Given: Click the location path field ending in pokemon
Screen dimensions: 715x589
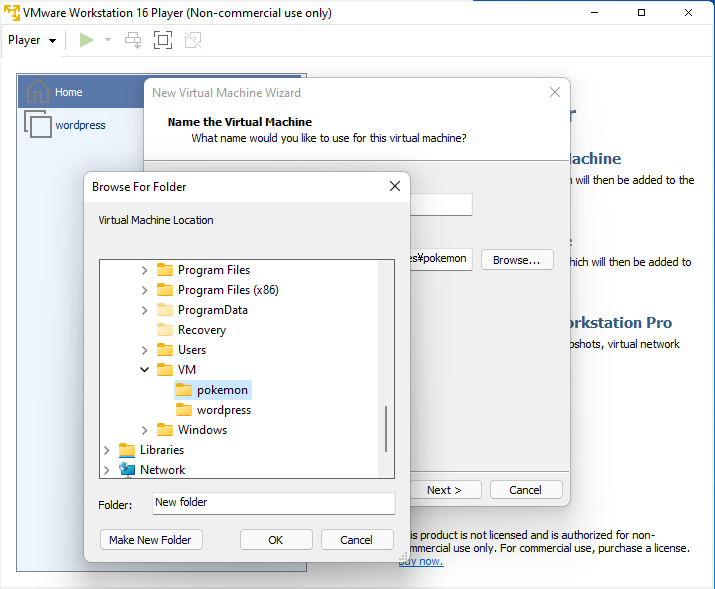Looking at the screenshot, I should (x=440, y=259).
